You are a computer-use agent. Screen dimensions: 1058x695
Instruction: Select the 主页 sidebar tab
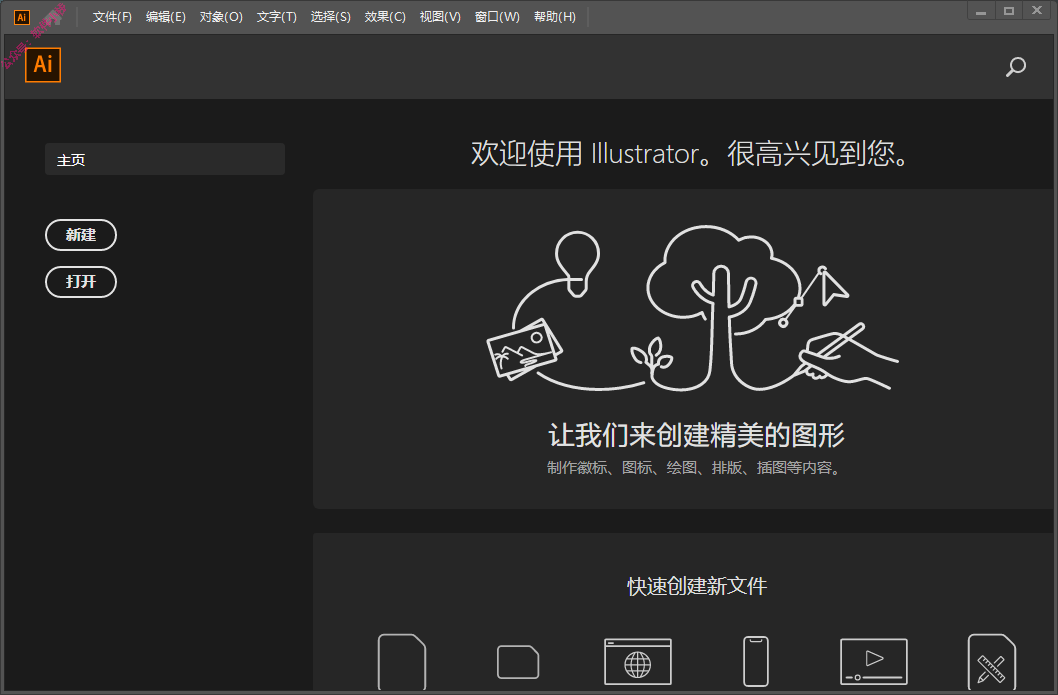pos(165,159)
